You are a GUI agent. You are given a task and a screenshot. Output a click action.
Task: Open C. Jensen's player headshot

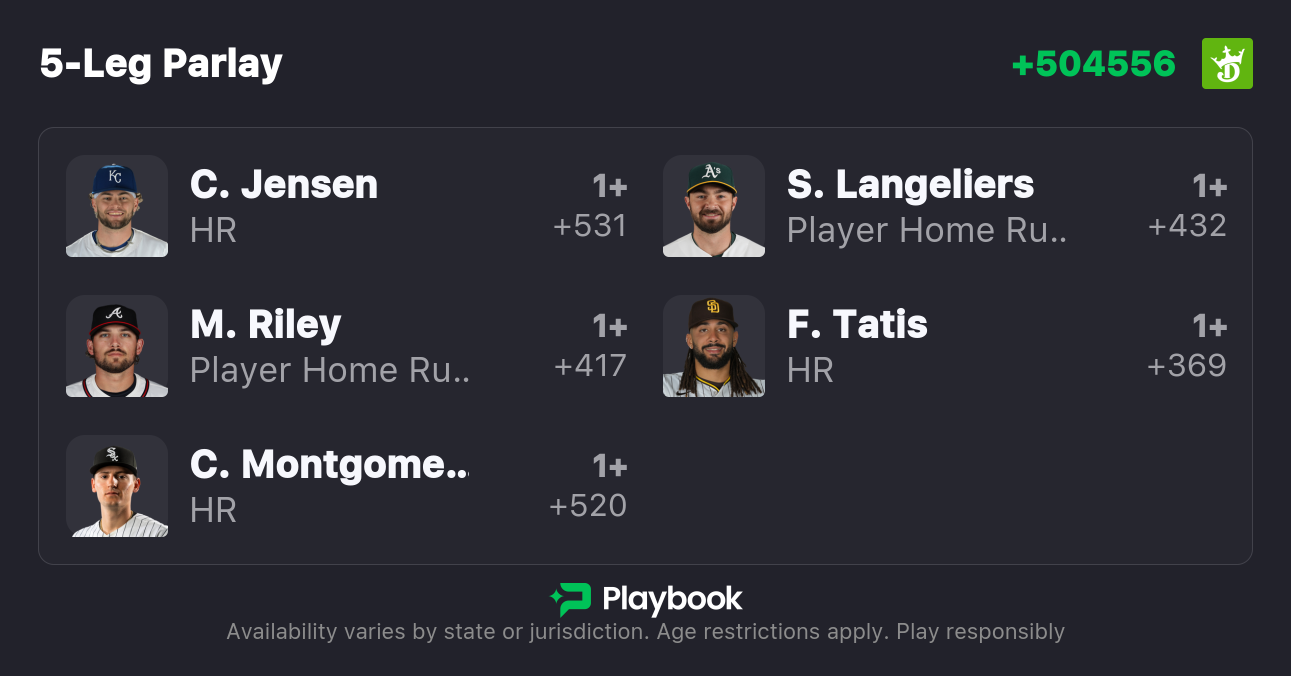coord(117,206)
